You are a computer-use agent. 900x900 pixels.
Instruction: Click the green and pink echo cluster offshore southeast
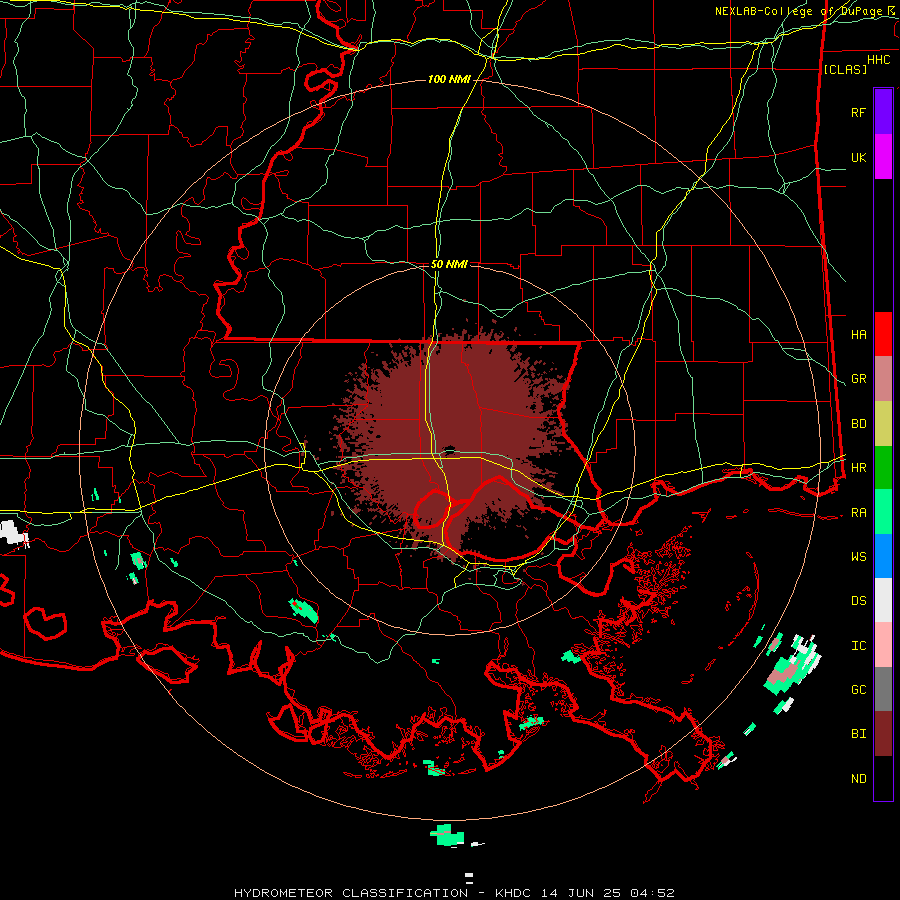791,666
